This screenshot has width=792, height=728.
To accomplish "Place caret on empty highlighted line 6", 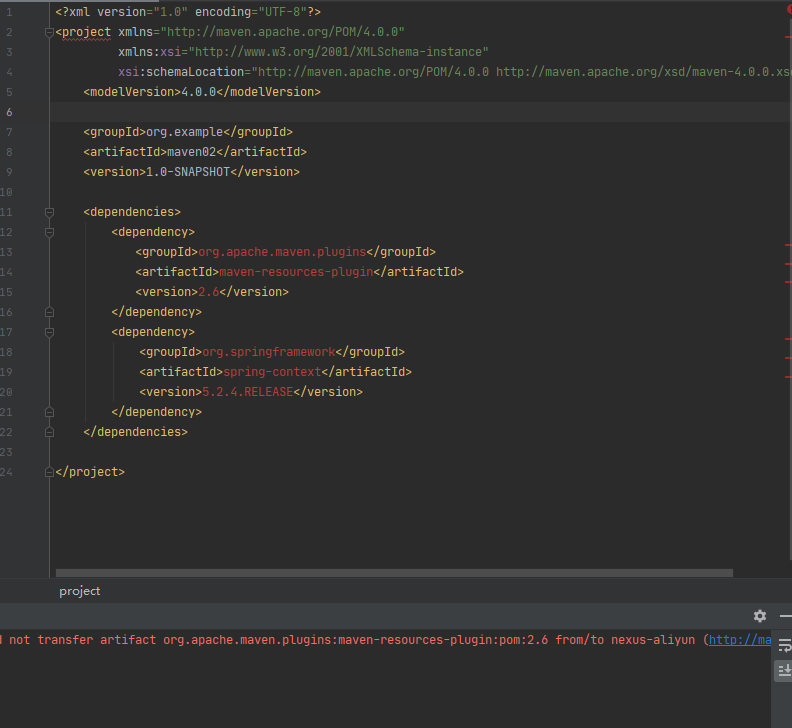I will point(419,112).
